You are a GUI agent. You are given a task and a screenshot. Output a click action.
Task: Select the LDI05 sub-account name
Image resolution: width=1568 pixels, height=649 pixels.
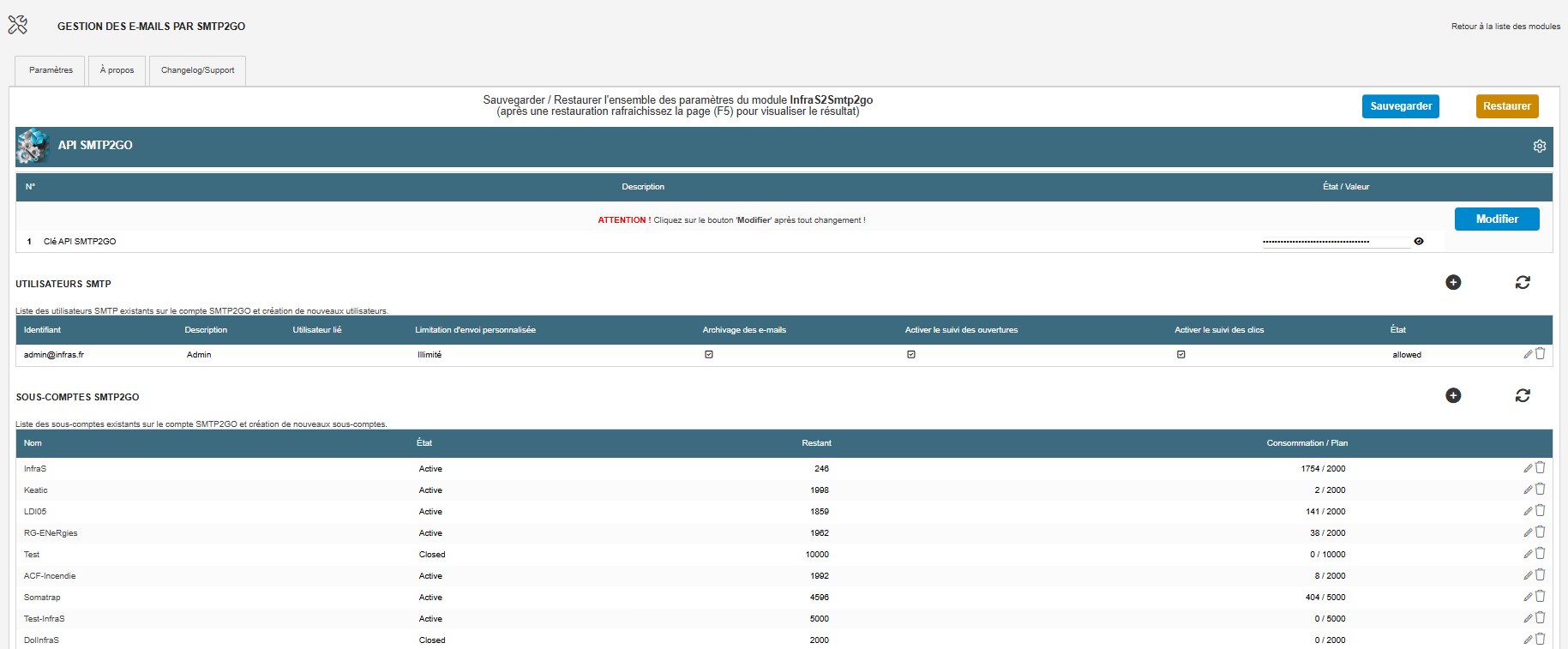tap(35, 512)
